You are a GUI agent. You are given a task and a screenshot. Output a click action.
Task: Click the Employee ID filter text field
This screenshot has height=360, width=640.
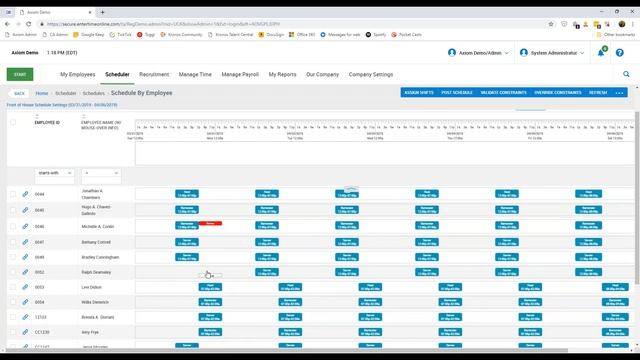coord(54,180)
